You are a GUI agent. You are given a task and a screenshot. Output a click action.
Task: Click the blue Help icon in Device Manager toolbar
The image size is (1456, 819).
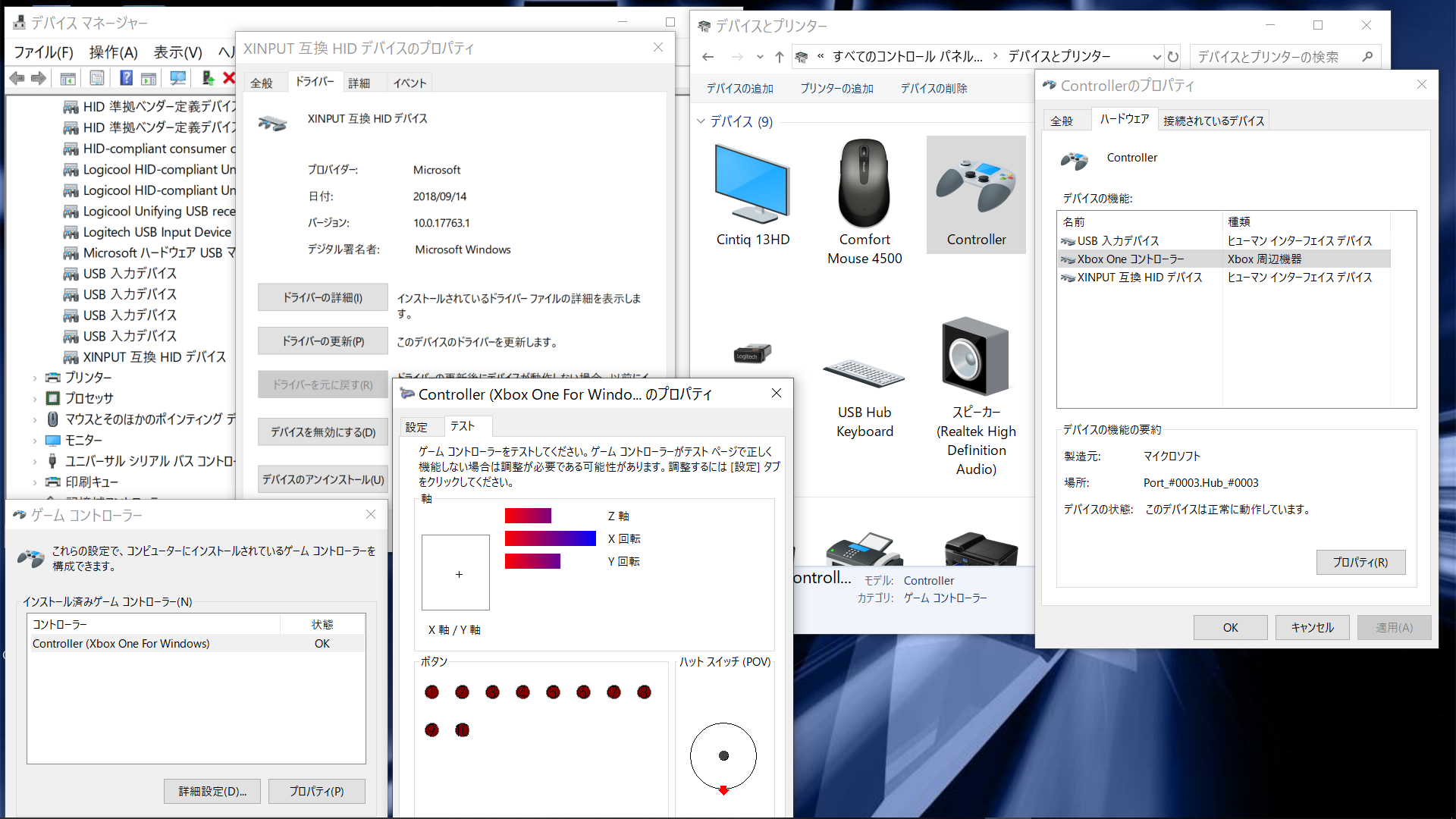point(126,78)
